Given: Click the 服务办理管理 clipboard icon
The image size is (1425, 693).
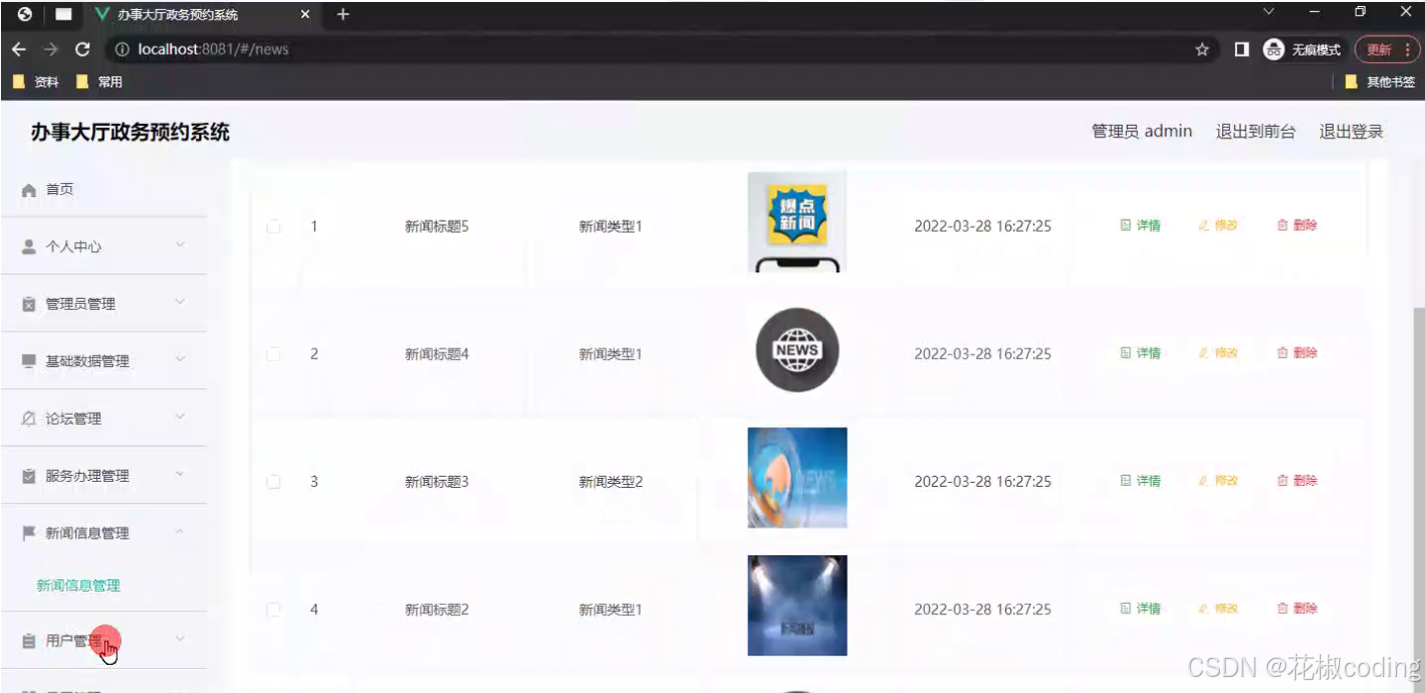Looking at the screenshot, I should 29,476.
